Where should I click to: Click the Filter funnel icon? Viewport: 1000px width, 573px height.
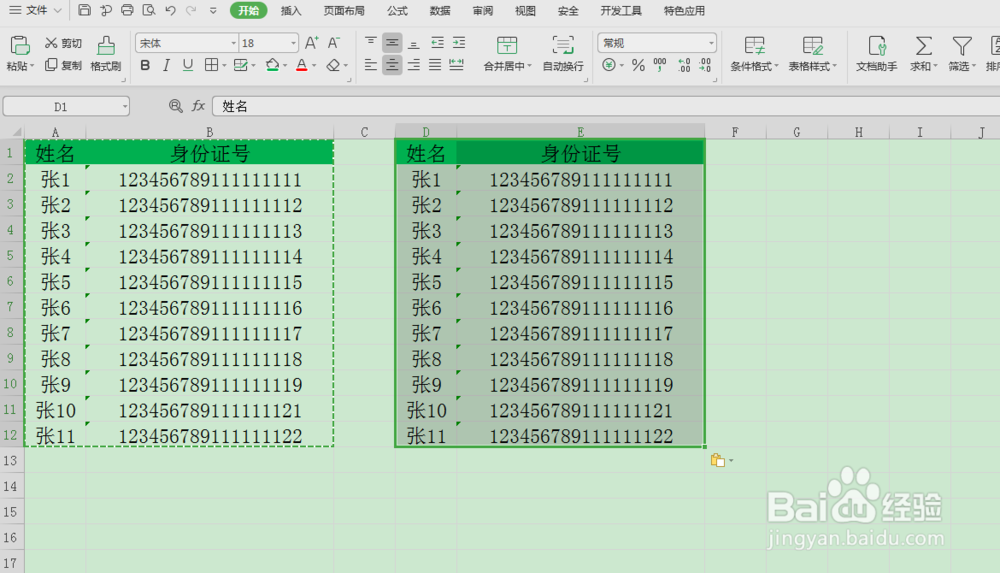(x=962, y=46)
